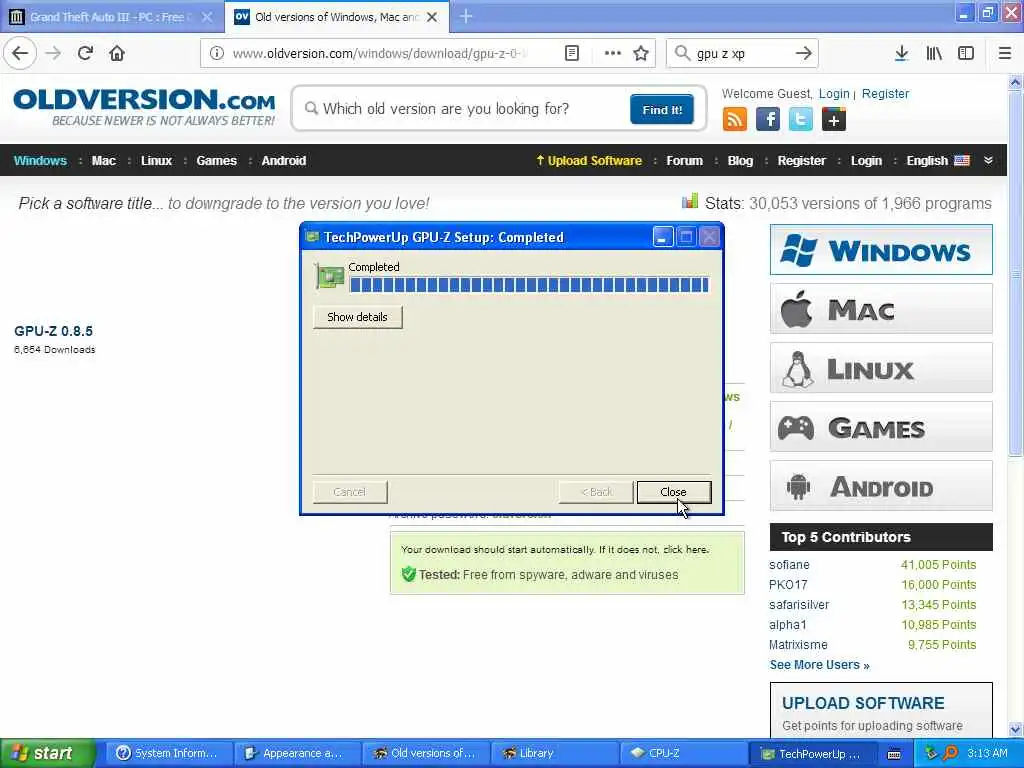
Task: Select Windows in the black navigation bar
Action: [40, 161]
